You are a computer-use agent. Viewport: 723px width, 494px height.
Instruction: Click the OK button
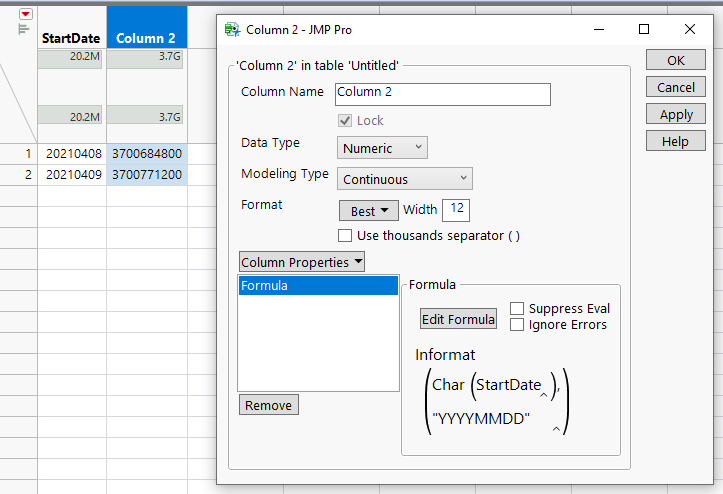[676, 60]
